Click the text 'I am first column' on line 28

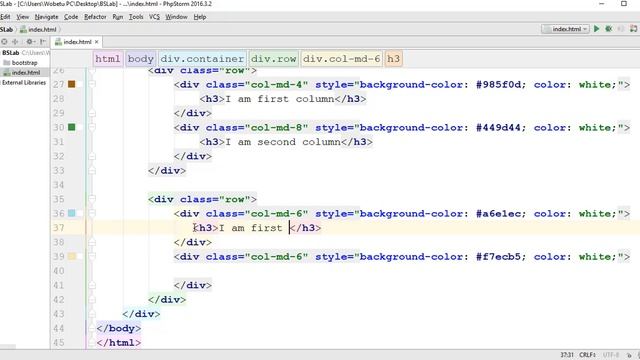point(280,99)
